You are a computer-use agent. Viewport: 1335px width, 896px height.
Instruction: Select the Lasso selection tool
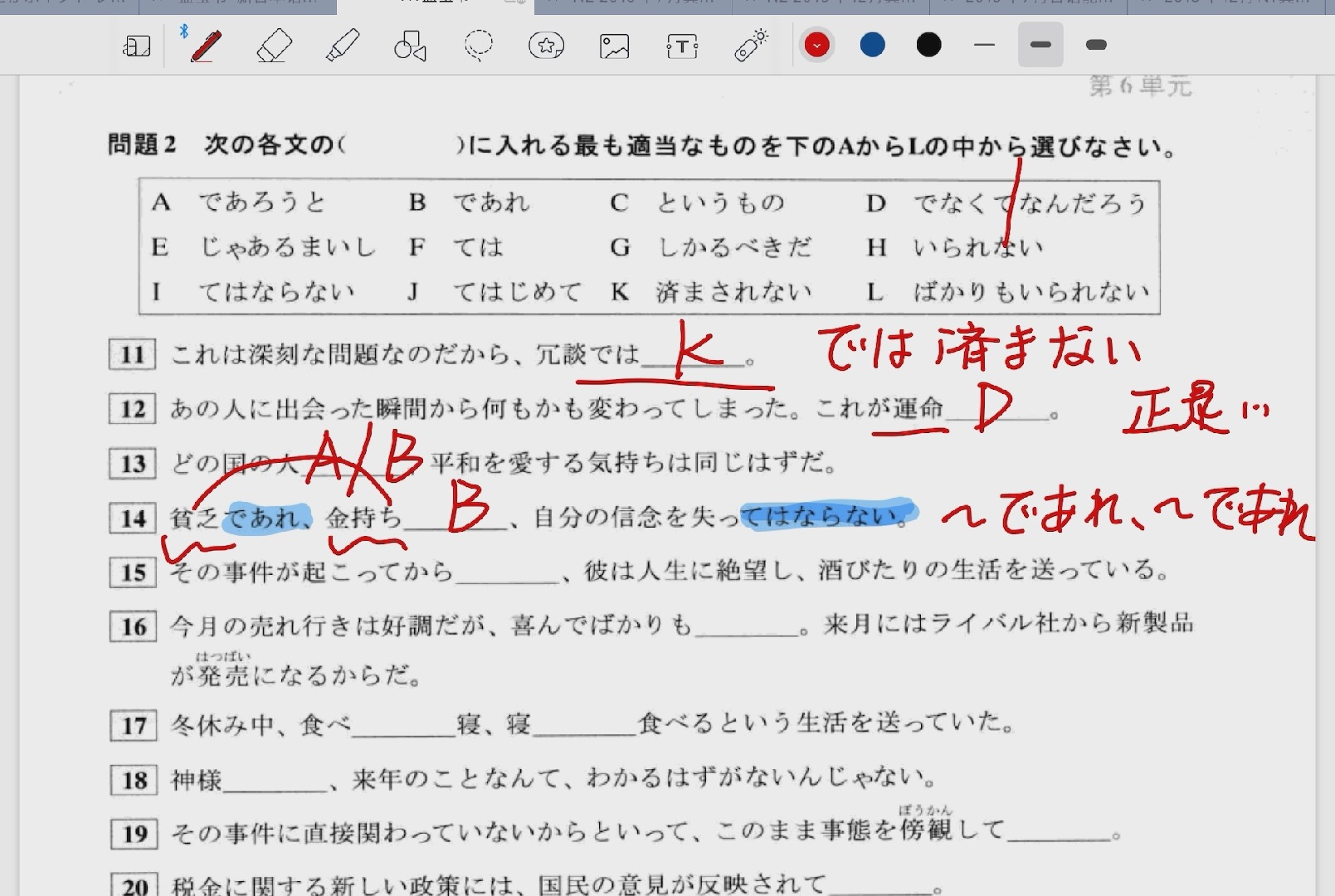click(x=479, y=46)
